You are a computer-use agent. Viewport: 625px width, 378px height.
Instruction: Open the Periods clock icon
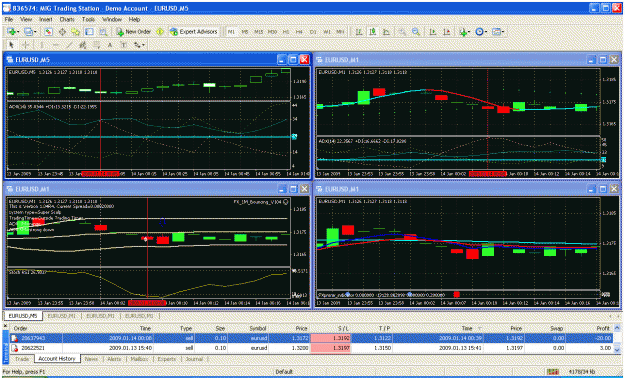pyautogui.click(x=479, y=32)
